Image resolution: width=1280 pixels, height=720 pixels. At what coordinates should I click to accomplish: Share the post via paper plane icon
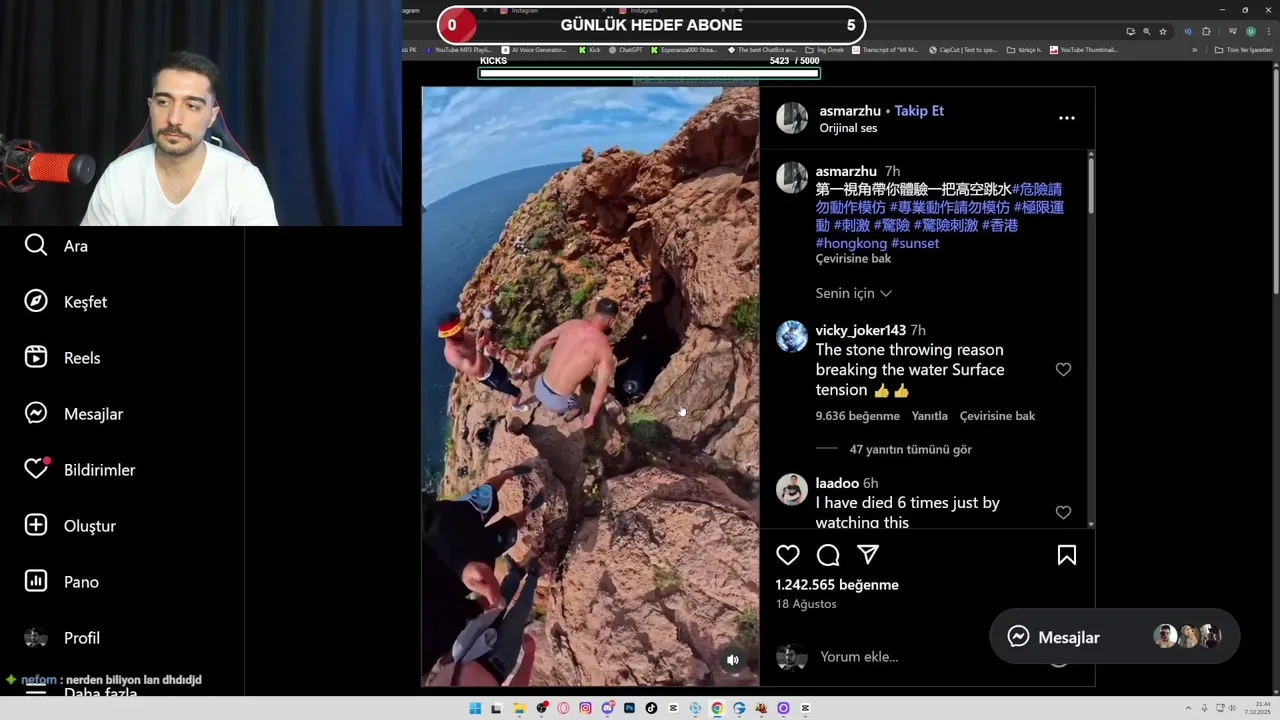click(x=868, y=555)
